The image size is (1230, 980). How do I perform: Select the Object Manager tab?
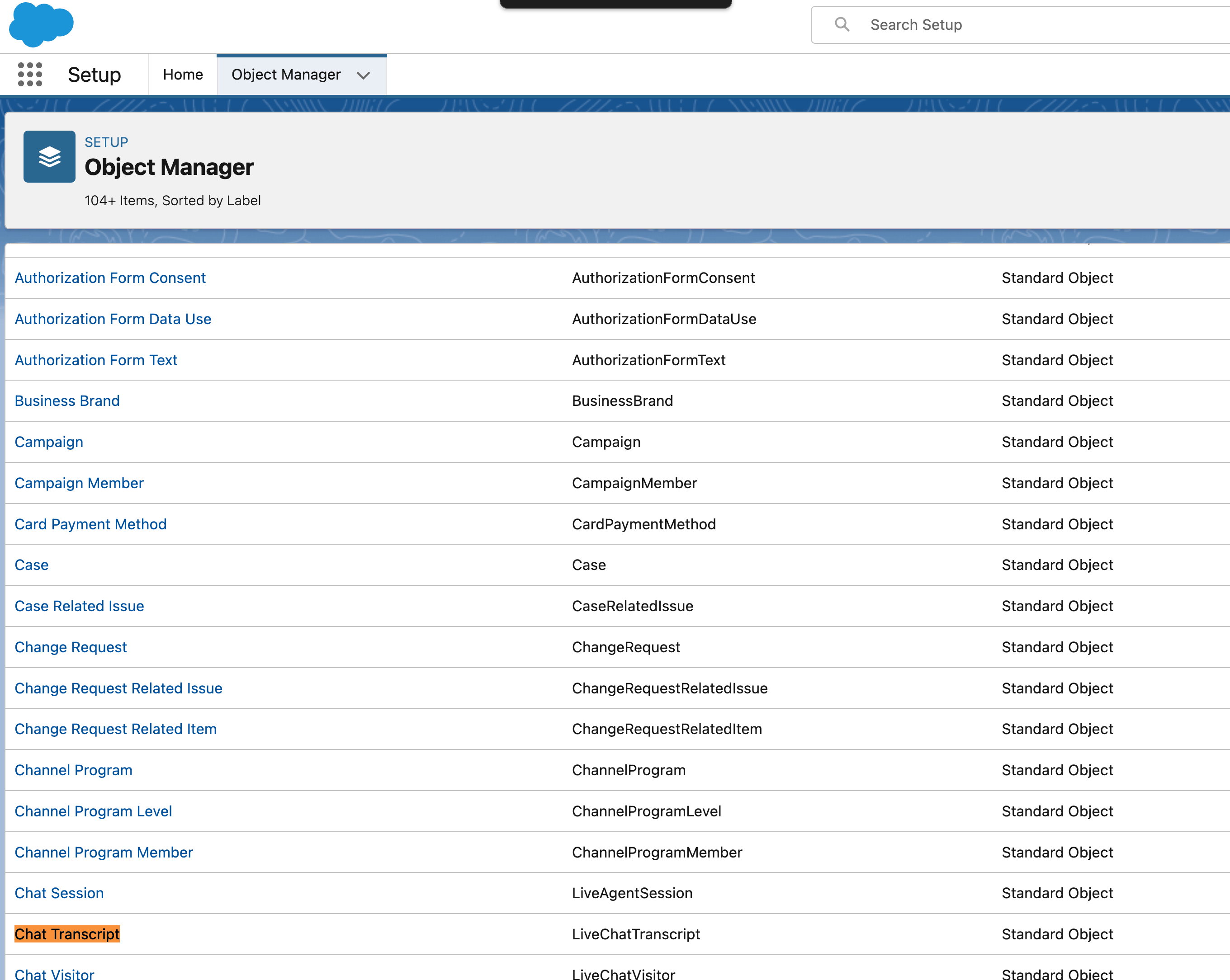286,75
